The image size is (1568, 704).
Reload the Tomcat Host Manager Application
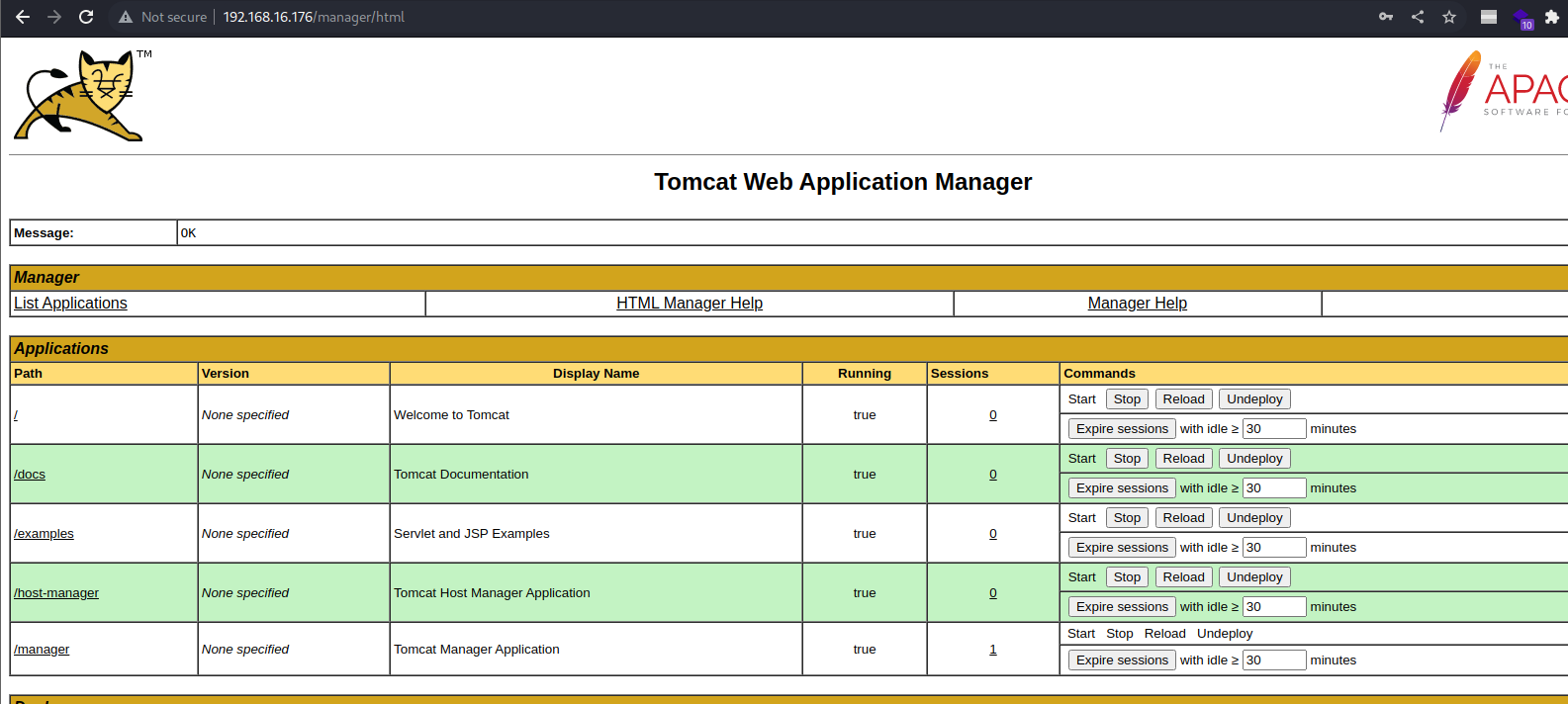pos(1183,577)
